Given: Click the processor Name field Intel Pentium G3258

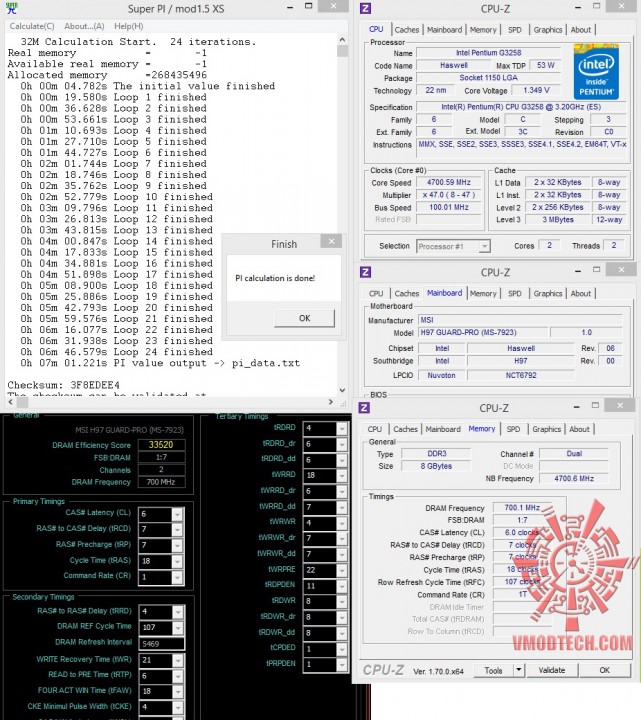Looking at the screenshot, I should tap(489, 53).
